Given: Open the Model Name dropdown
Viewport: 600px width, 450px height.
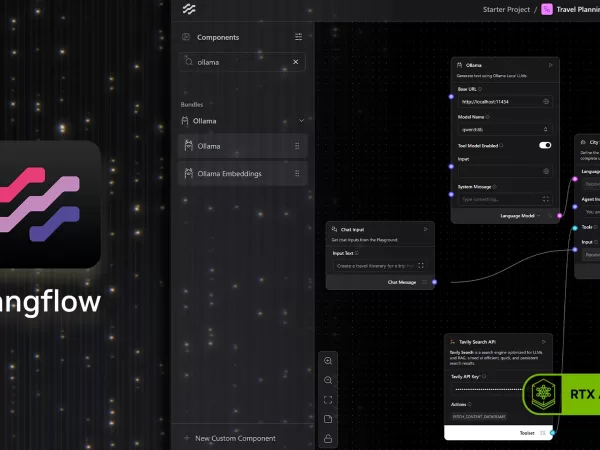Looking at the screenshot, I should (504, 129).
